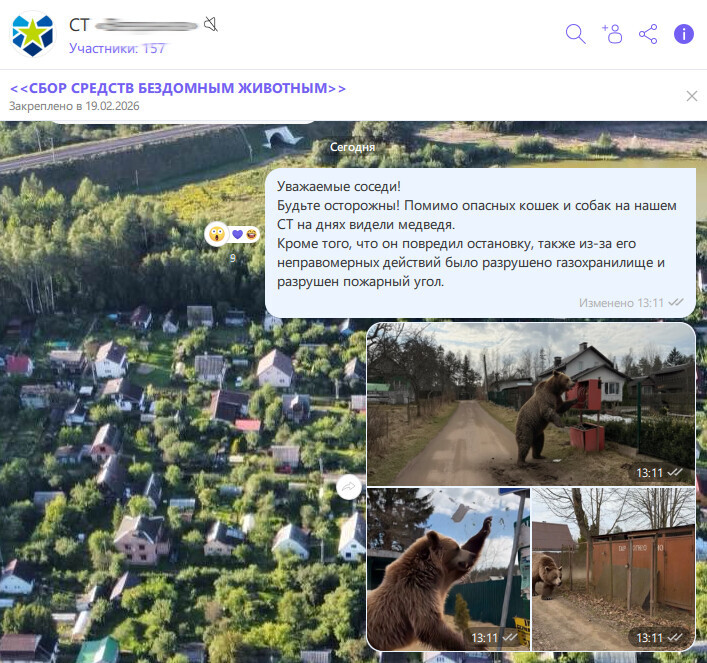
Task: Open the group avatar with star
Action: 32,35
